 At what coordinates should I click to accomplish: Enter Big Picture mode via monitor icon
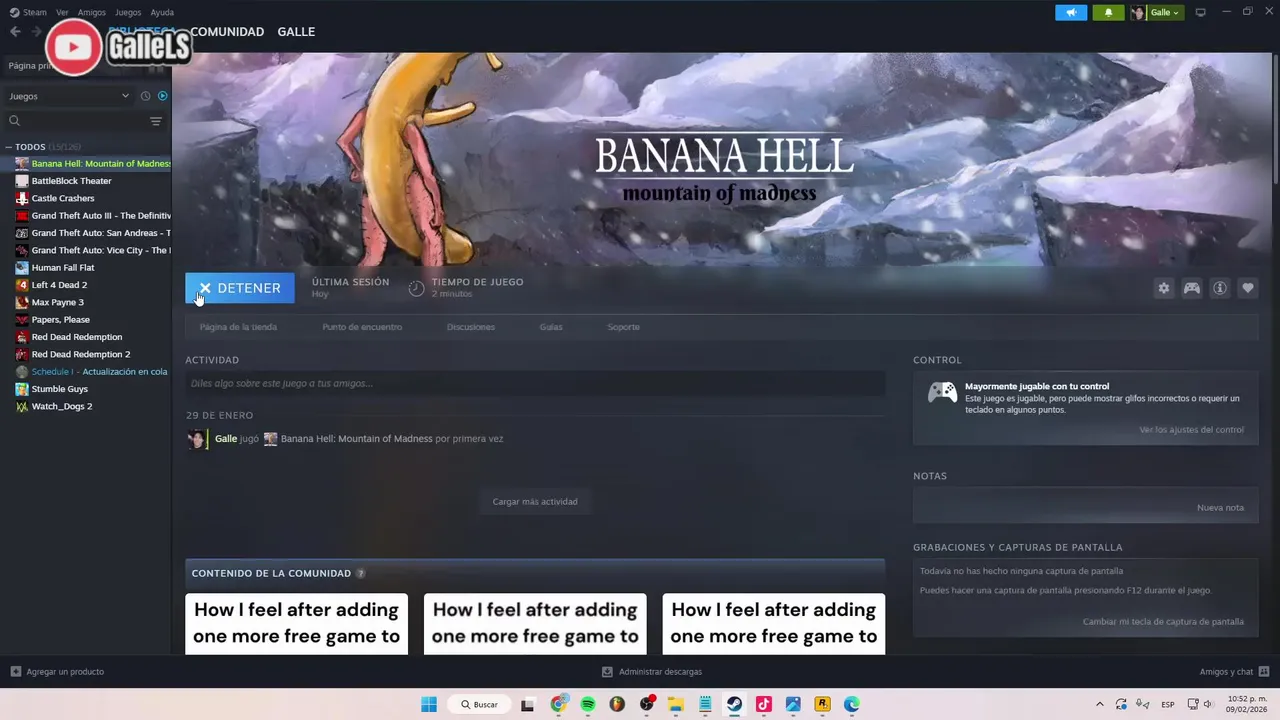point(1201,12)
